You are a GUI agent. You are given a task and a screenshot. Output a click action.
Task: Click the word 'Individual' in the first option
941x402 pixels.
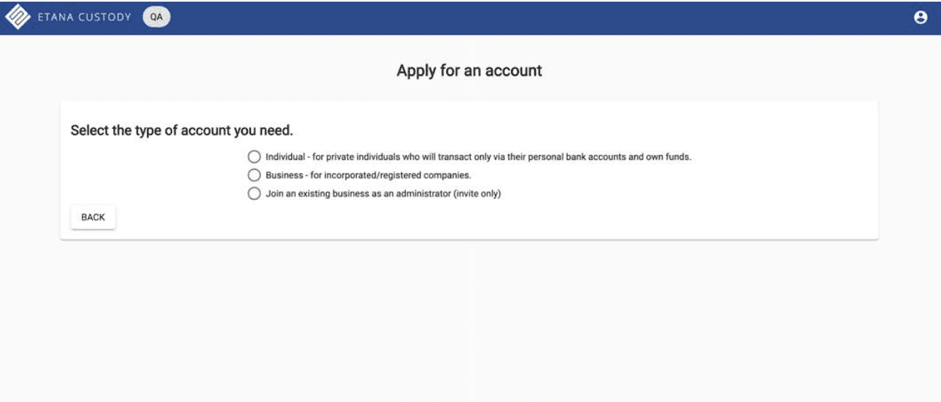point(286,157)
